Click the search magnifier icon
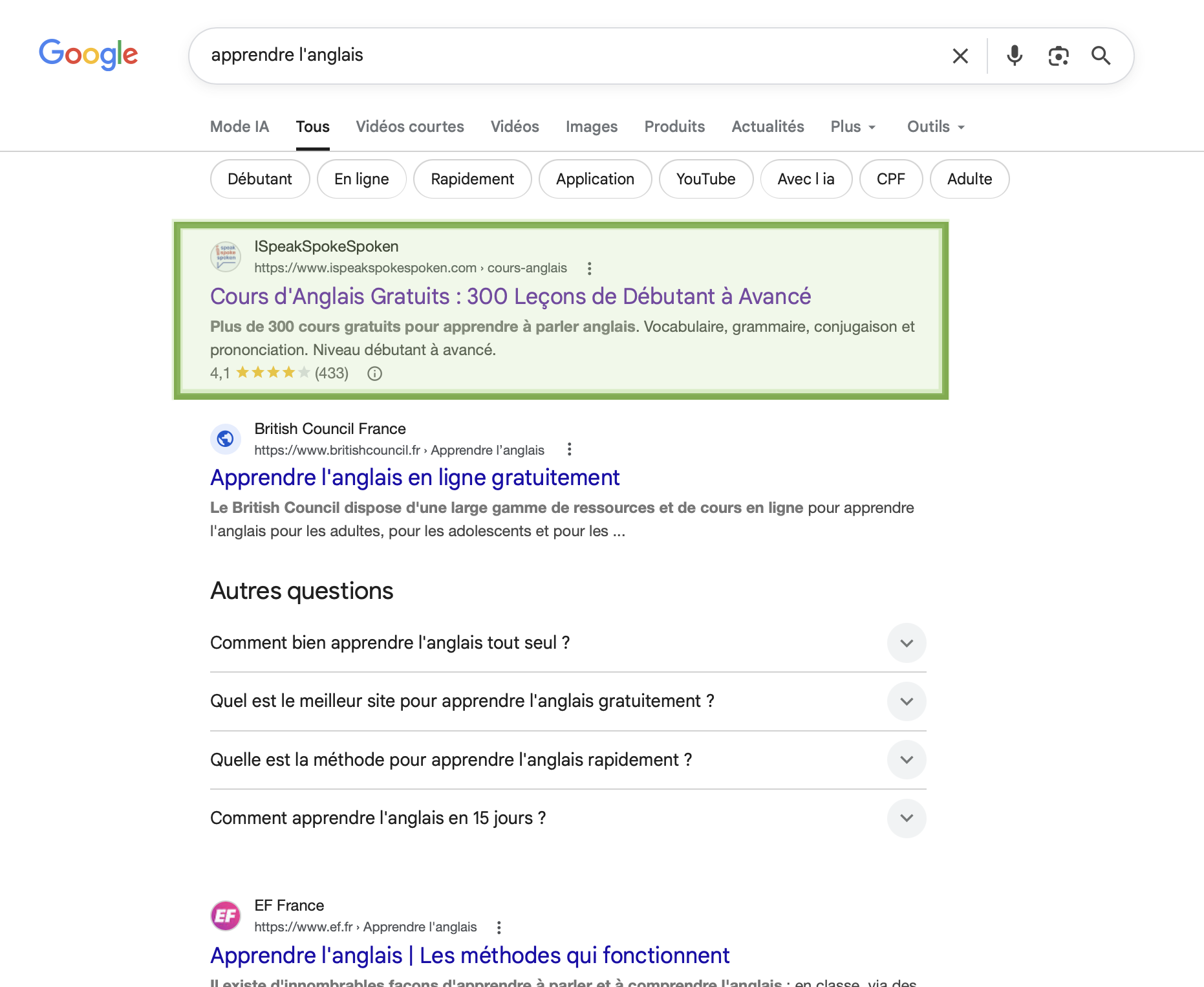Image resolution: width=1204 pixels, height=987 pixels. point(1101,56)
